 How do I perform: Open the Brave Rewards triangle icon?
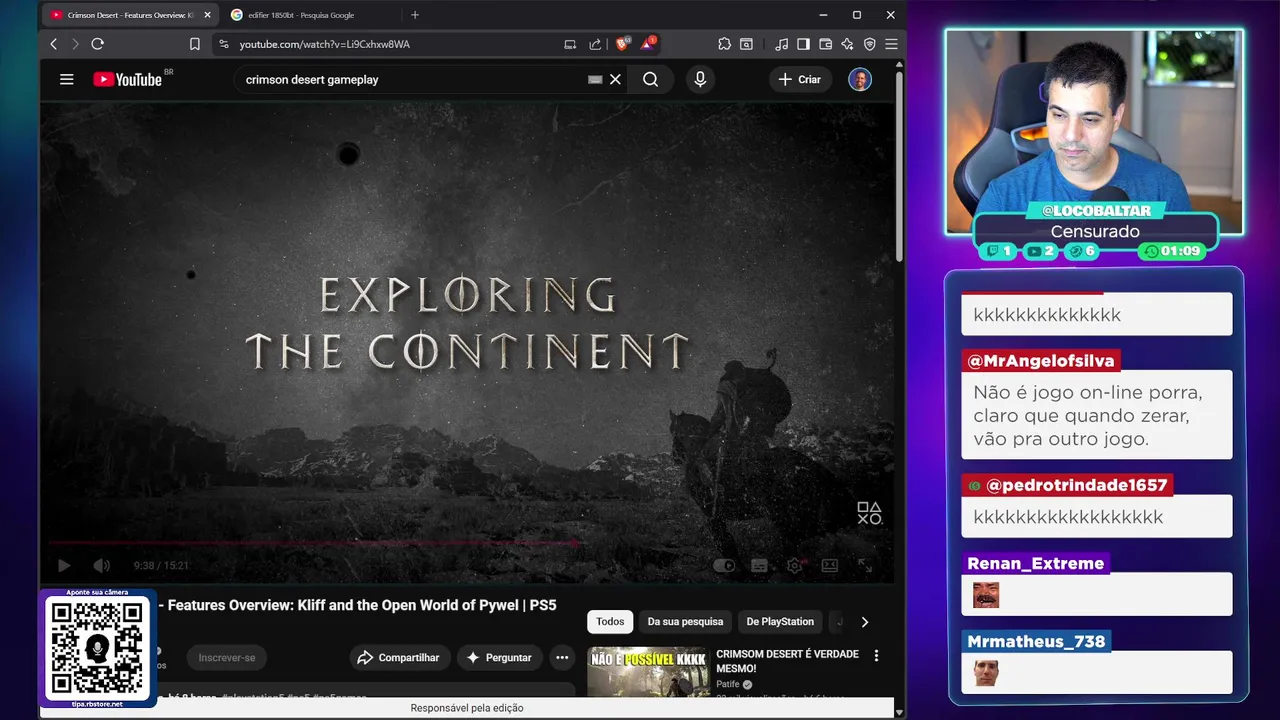[648, 43]
